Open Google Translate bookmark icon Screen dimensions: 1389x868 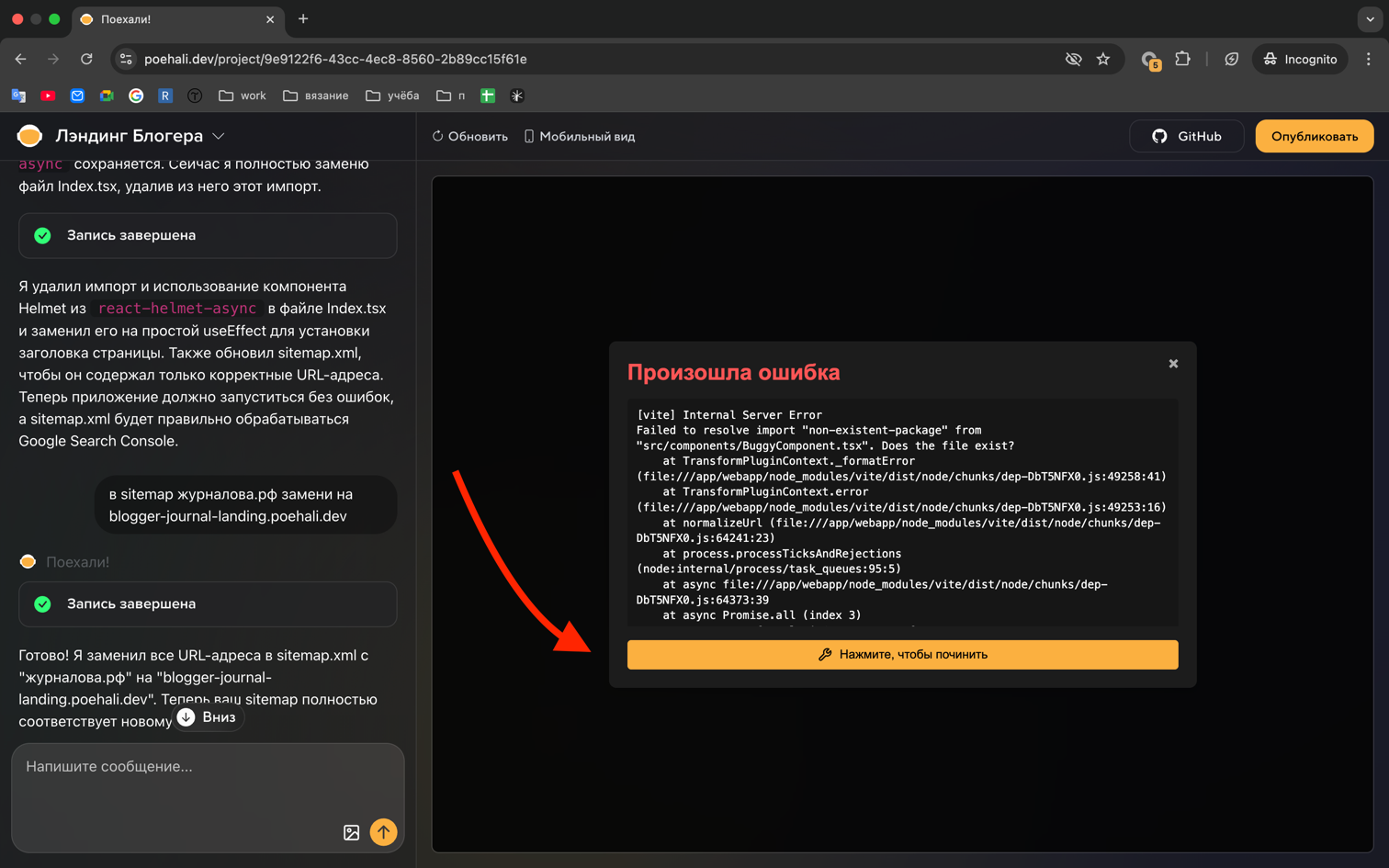point(18,96)
